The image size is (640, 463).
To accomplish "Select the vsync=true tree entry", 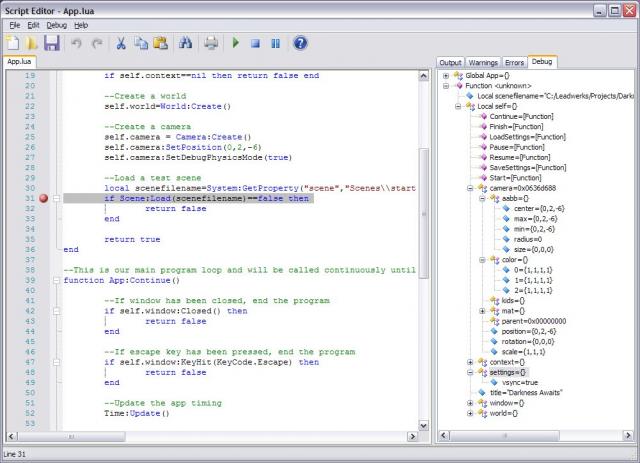I will pyautogui.click(x=521, y=382).
